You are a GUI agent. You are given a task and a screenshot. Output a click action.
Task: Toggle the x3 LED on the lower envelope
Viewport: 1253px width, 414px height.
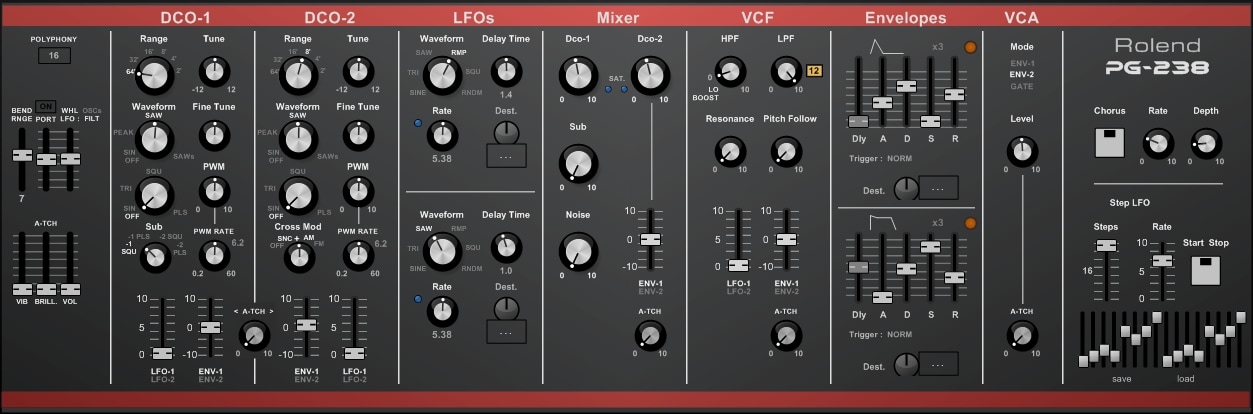click(x=969, y=222)
